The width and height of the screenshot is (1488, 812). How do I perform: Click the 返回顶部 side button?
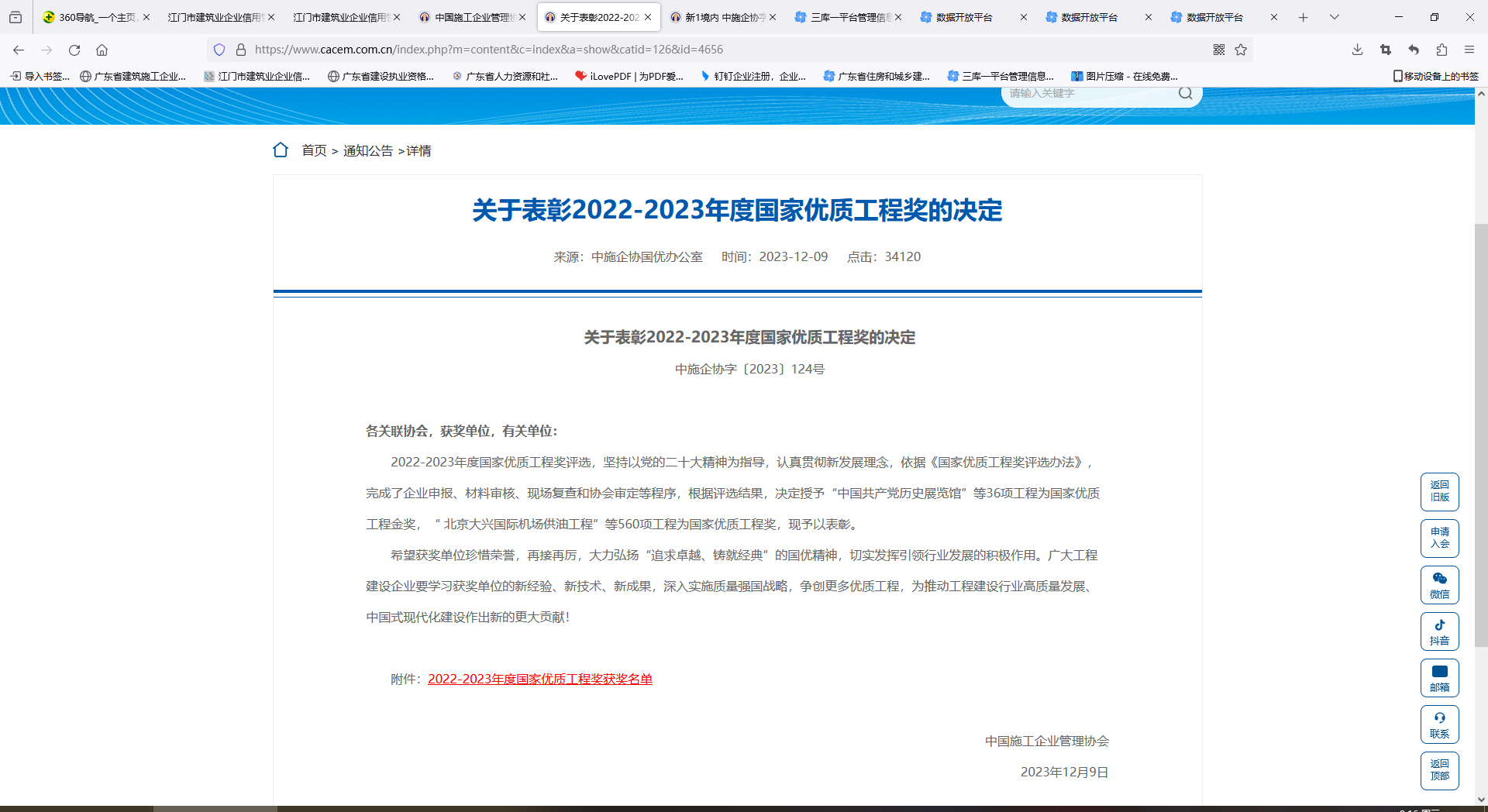click(x=1439, y=771)
